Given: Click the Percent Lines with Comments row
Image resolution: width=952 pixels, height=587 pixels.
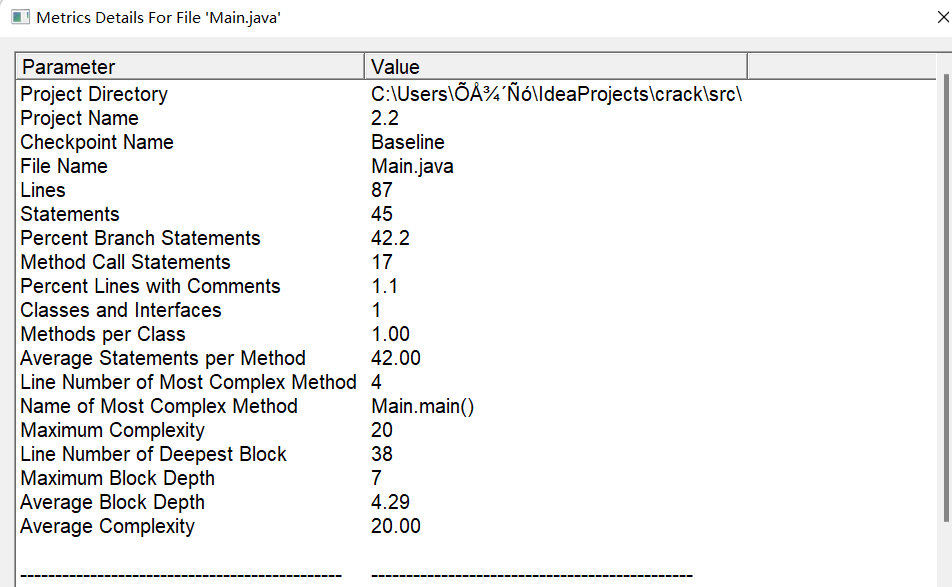Looking at the screenshot, I should [x=150, y=286].
